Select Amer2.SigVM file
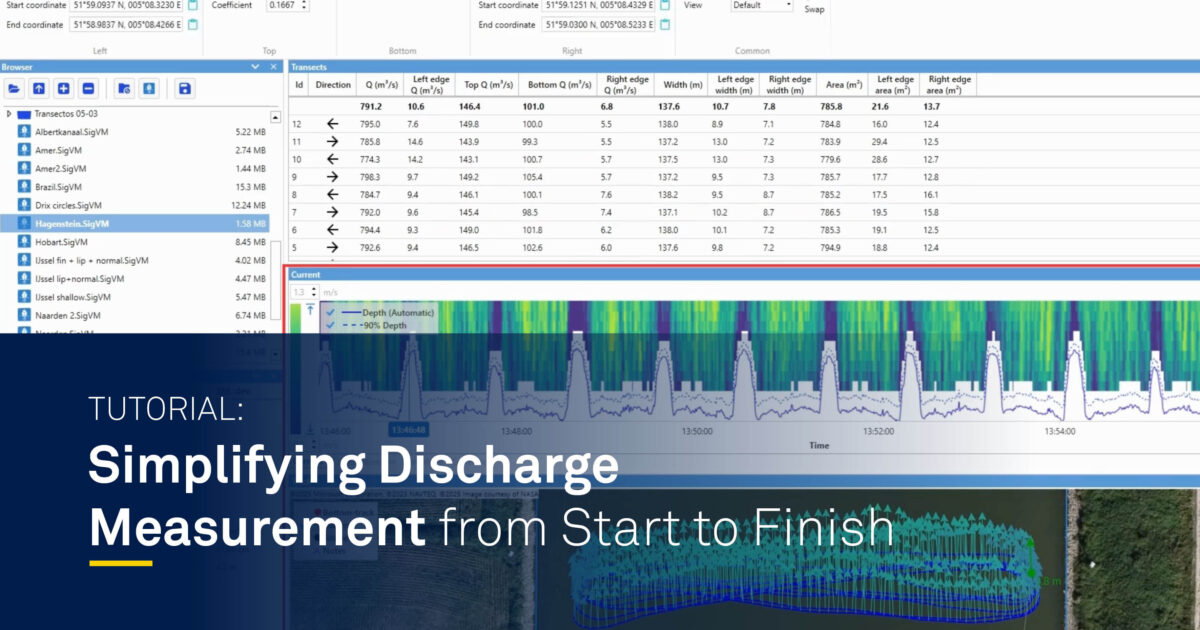This screenshot has height=630, width=1200. (x=135, y=169)
